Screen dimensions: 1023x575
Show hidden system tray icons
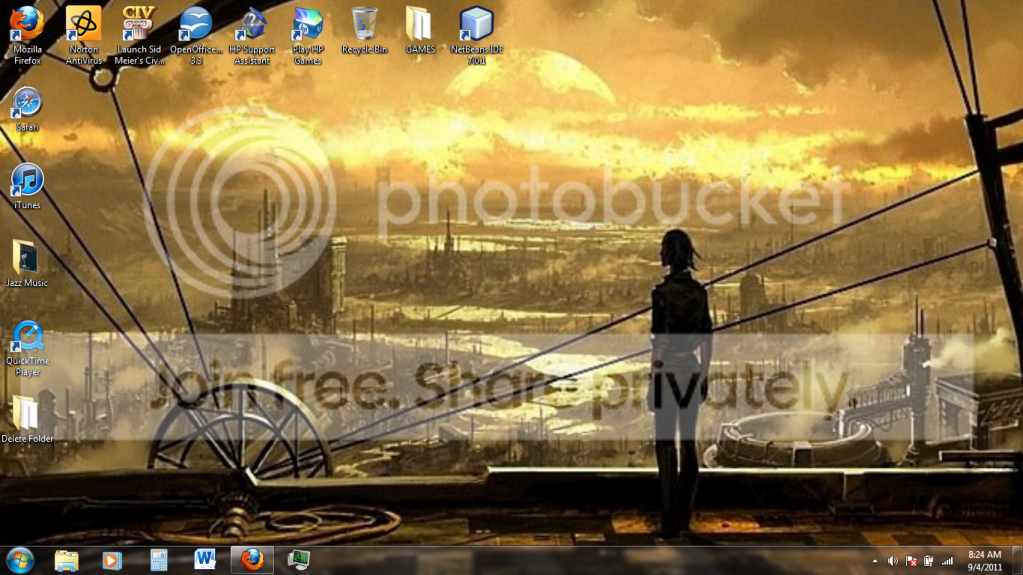(875, 561)
